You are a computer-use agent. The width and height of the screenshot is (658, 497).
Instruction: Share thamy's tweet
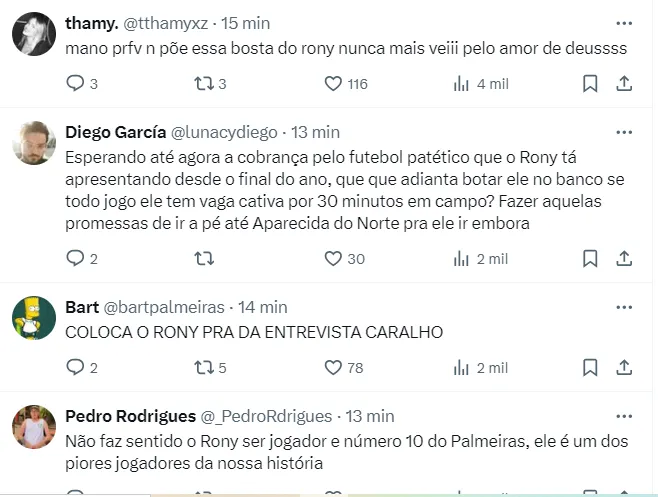623,84
